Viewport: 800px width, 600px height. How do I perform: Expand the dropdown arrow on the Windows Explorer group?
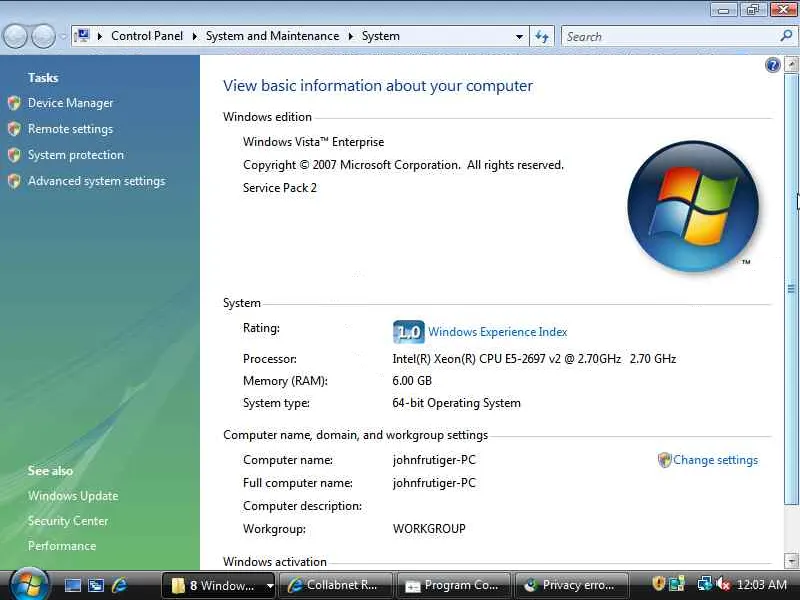[270, 586]
